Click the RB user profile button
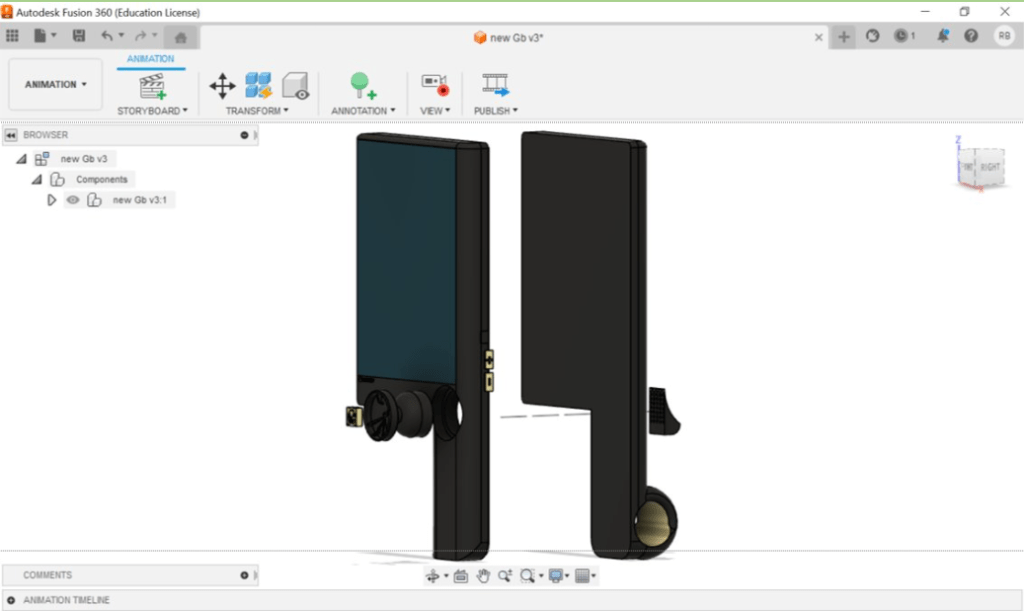 1003,36
